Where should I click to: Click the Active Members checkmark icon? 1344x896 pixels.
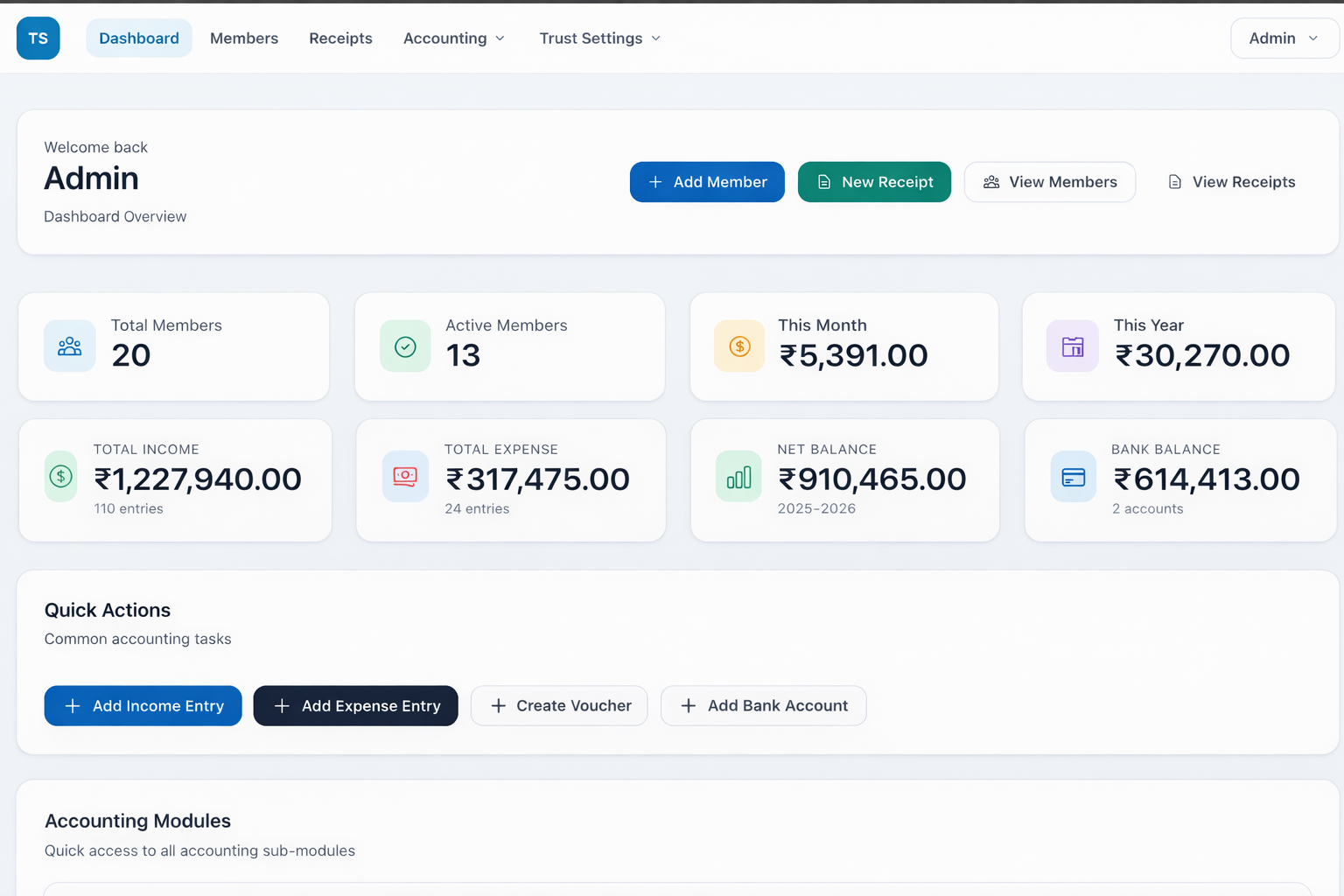[x=404, y=346]
